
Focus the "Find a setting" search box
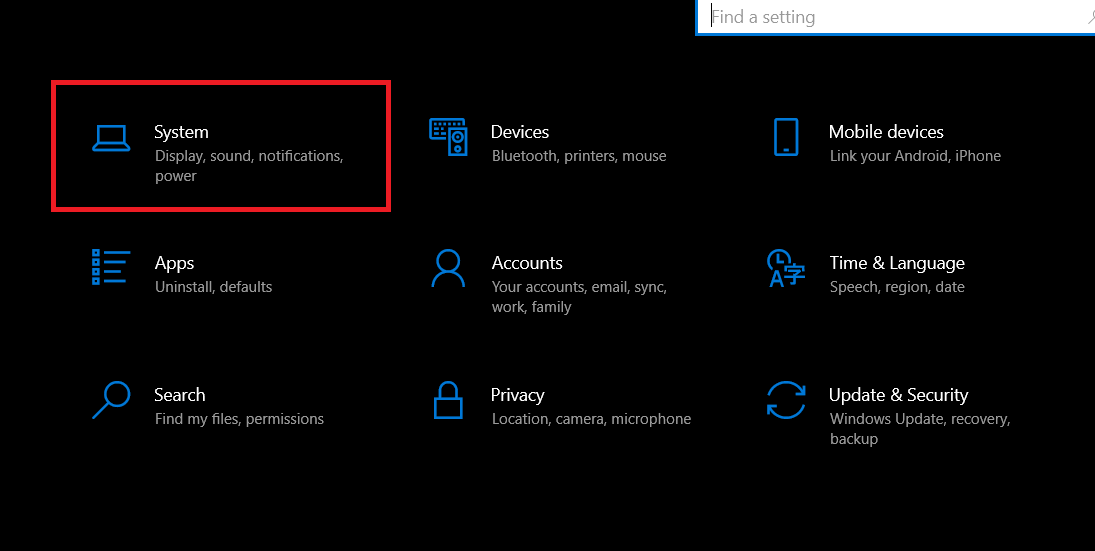tap(880, 17)
